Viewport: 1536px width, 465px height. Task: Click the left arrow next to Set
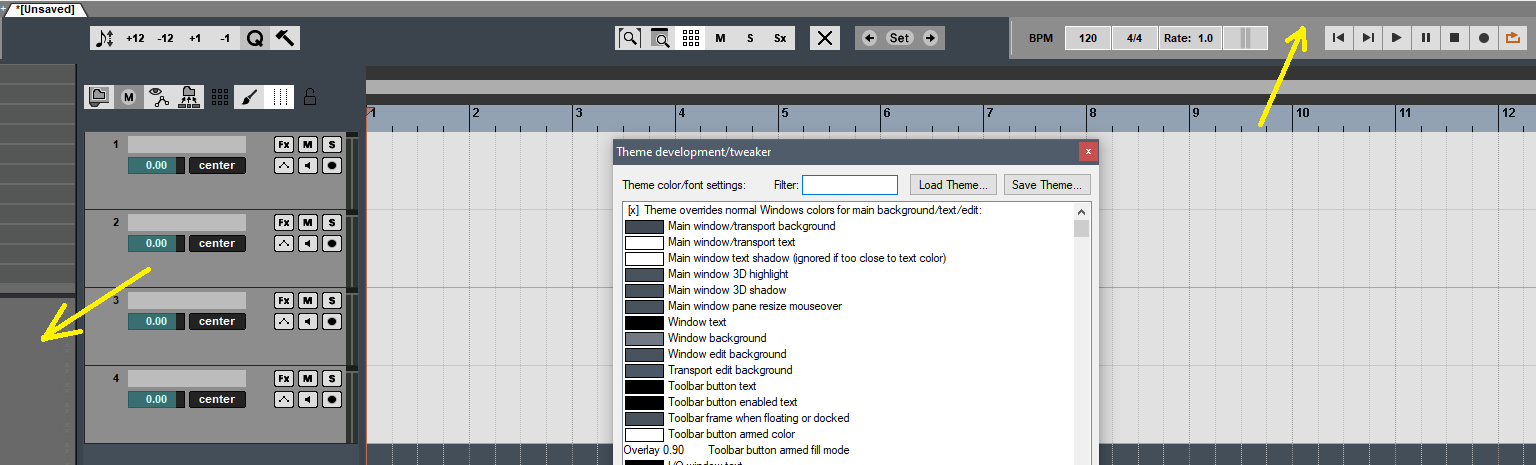869,38
